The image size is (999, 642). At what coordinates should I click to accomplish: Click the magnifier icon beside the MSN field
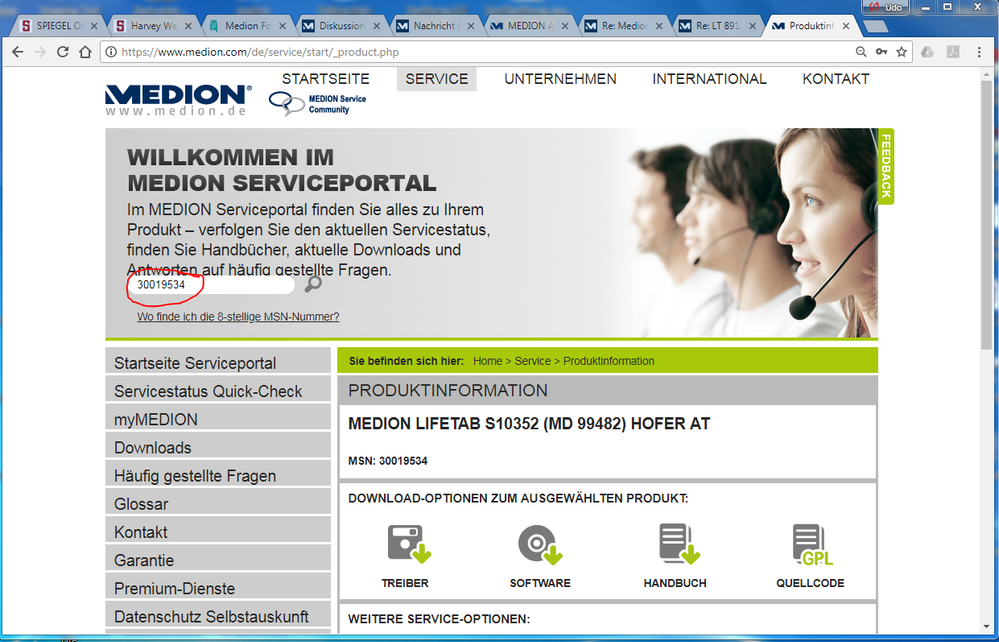(313, 285)
